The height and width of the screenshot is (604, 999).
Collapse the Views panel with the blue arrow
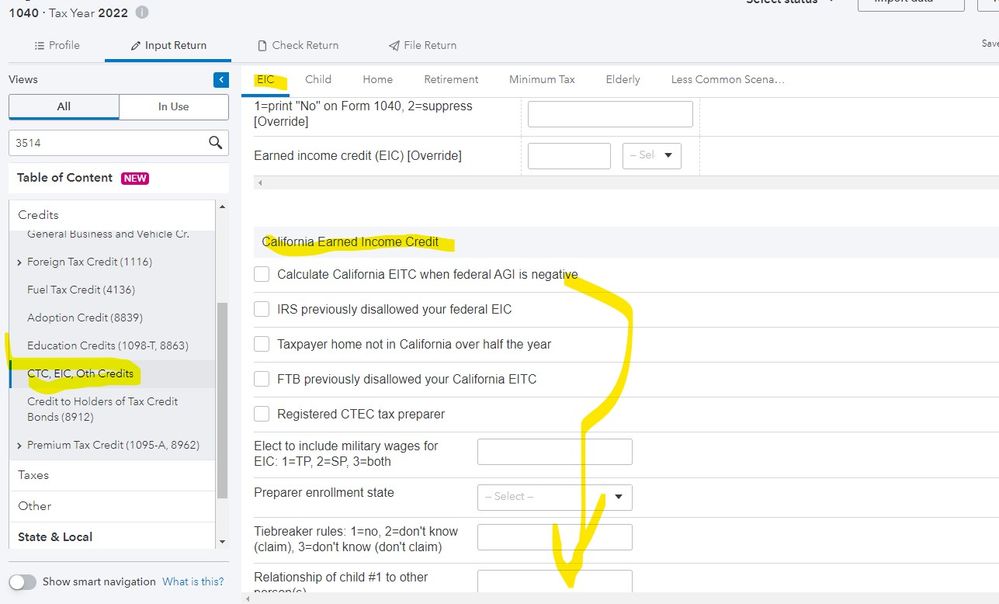tap(221, 80)
